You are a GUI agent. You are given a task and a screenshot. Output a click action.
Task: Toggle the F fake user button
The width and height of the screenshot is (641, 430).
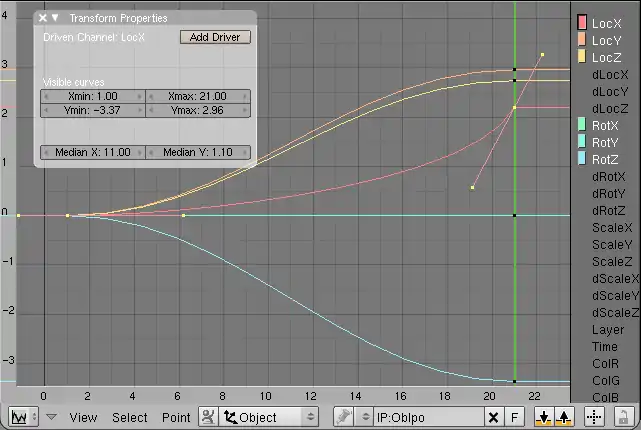514,417
